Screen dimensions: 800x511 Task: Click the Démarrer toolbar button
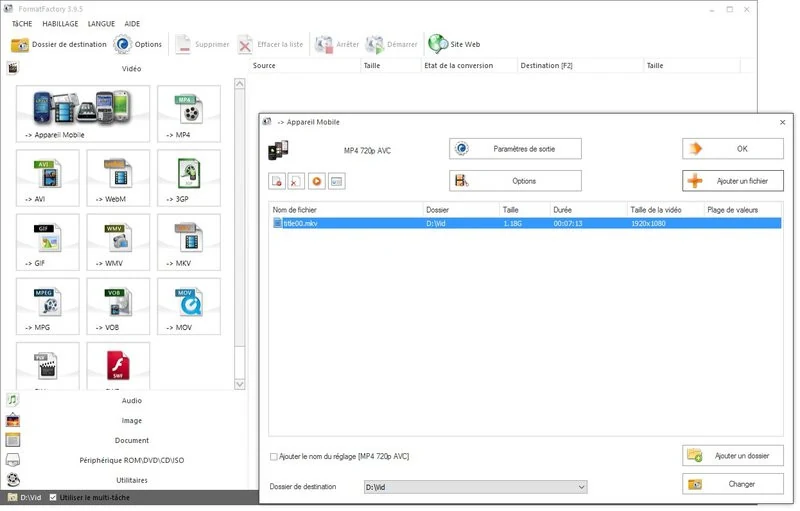click(x=392, y=44)
